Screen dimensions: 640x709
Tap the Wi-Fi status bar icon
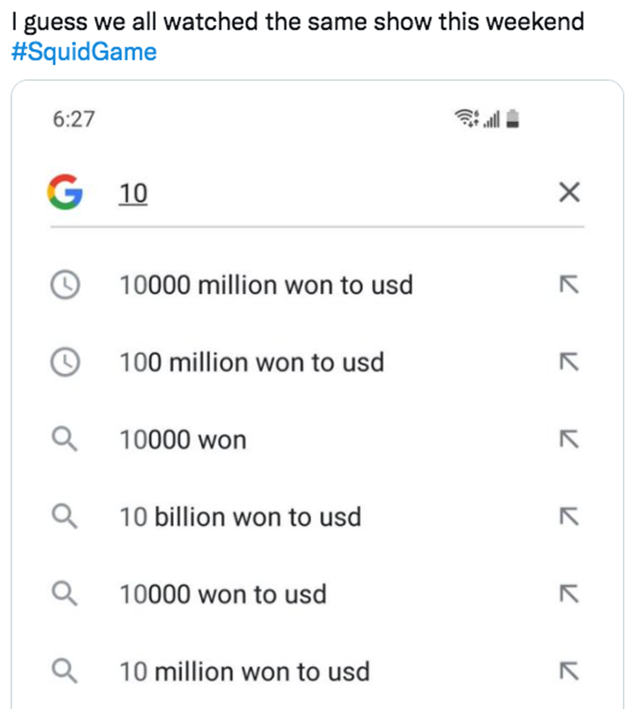tap(466, 118)
